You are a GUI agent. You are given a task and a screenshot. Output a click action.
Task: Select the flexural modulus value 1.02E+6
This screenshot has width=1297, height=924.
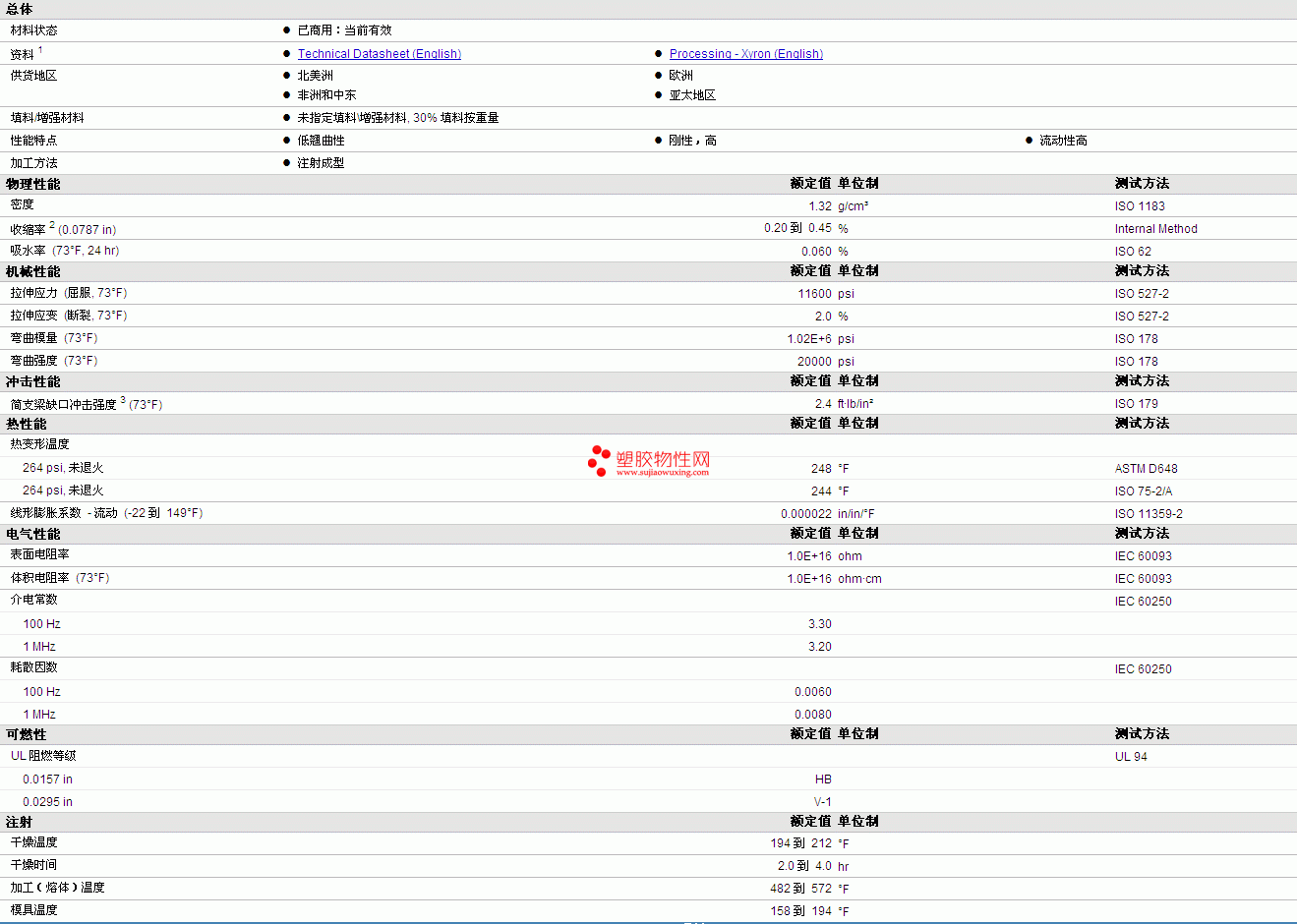click(809, 339)
